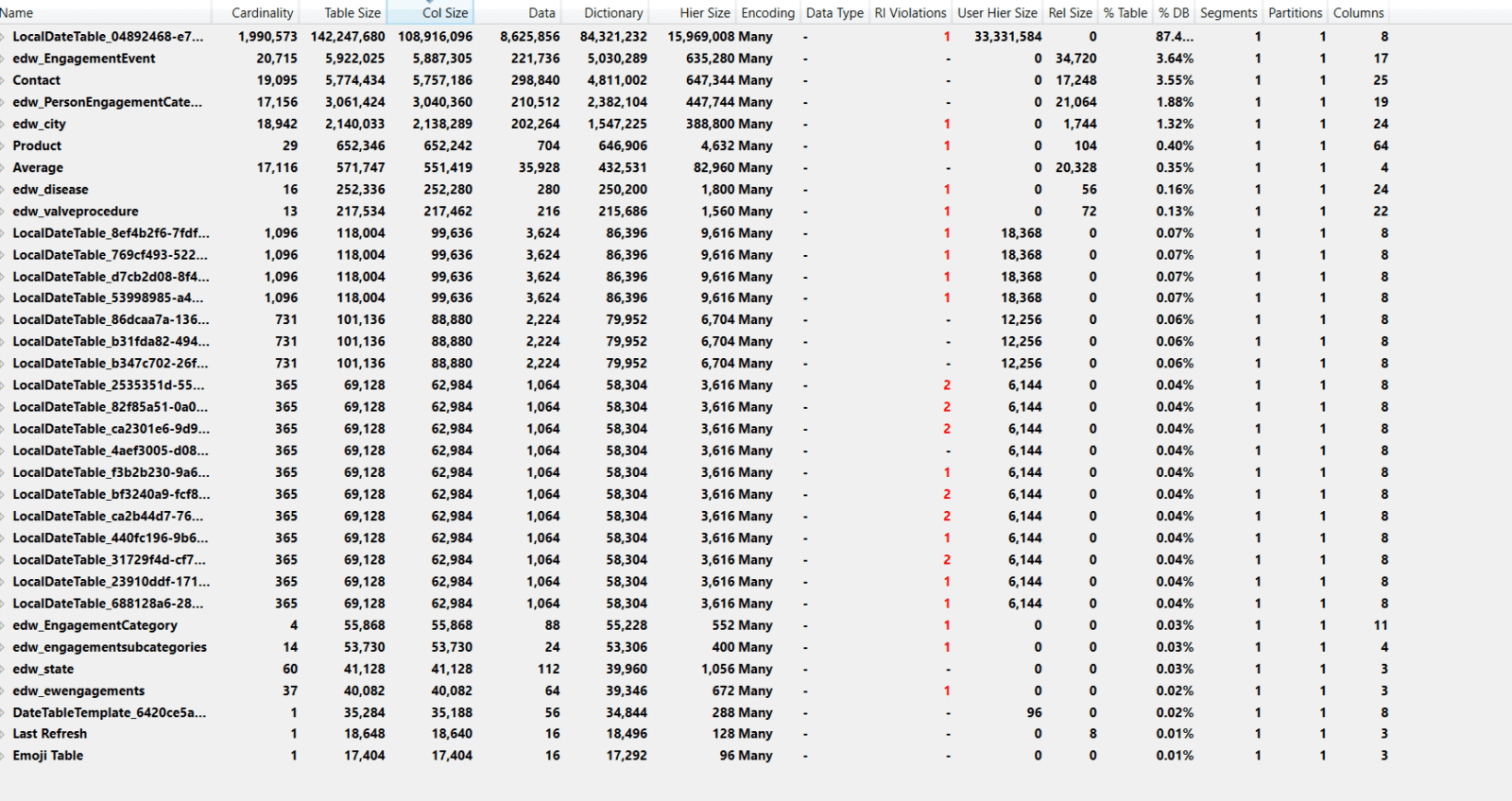1512x801 pixels.
Task: Click the Segments column header
Action: point(1228,13)
